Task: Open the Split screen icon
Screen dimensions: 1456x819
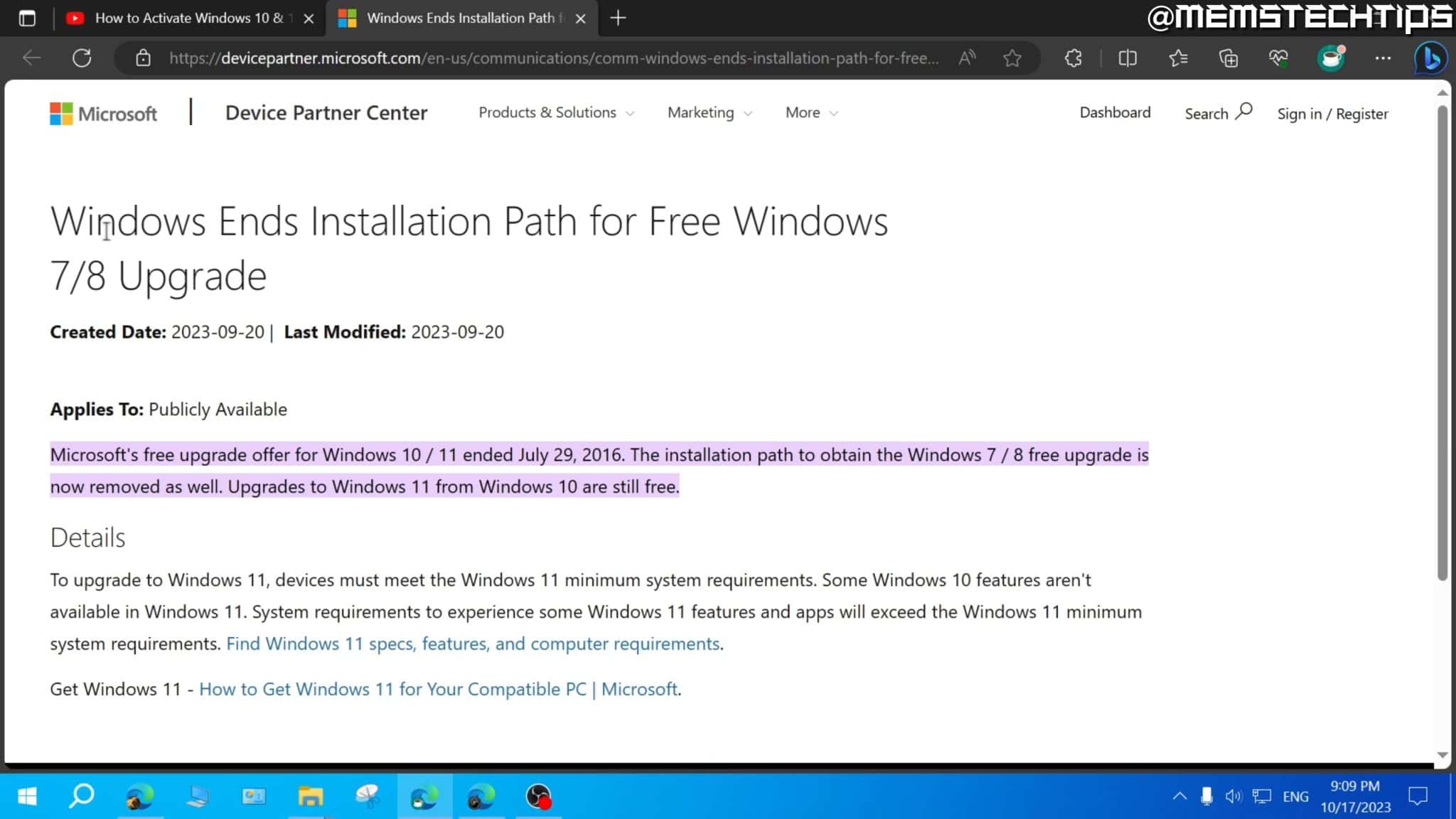Action: click(1128, 58)
